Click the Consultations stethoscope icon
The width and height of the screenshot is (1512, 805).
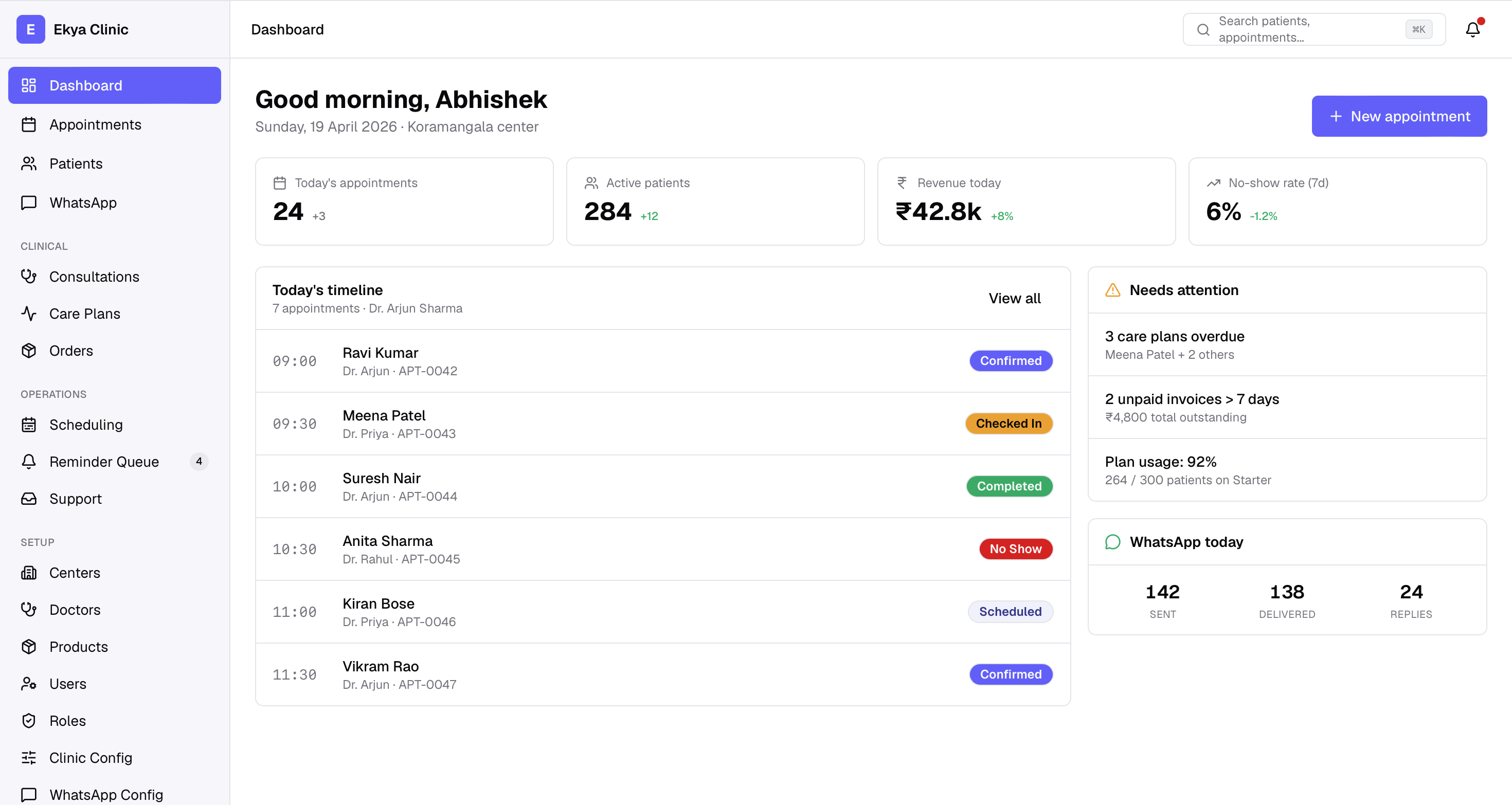(x=29, y=277)
